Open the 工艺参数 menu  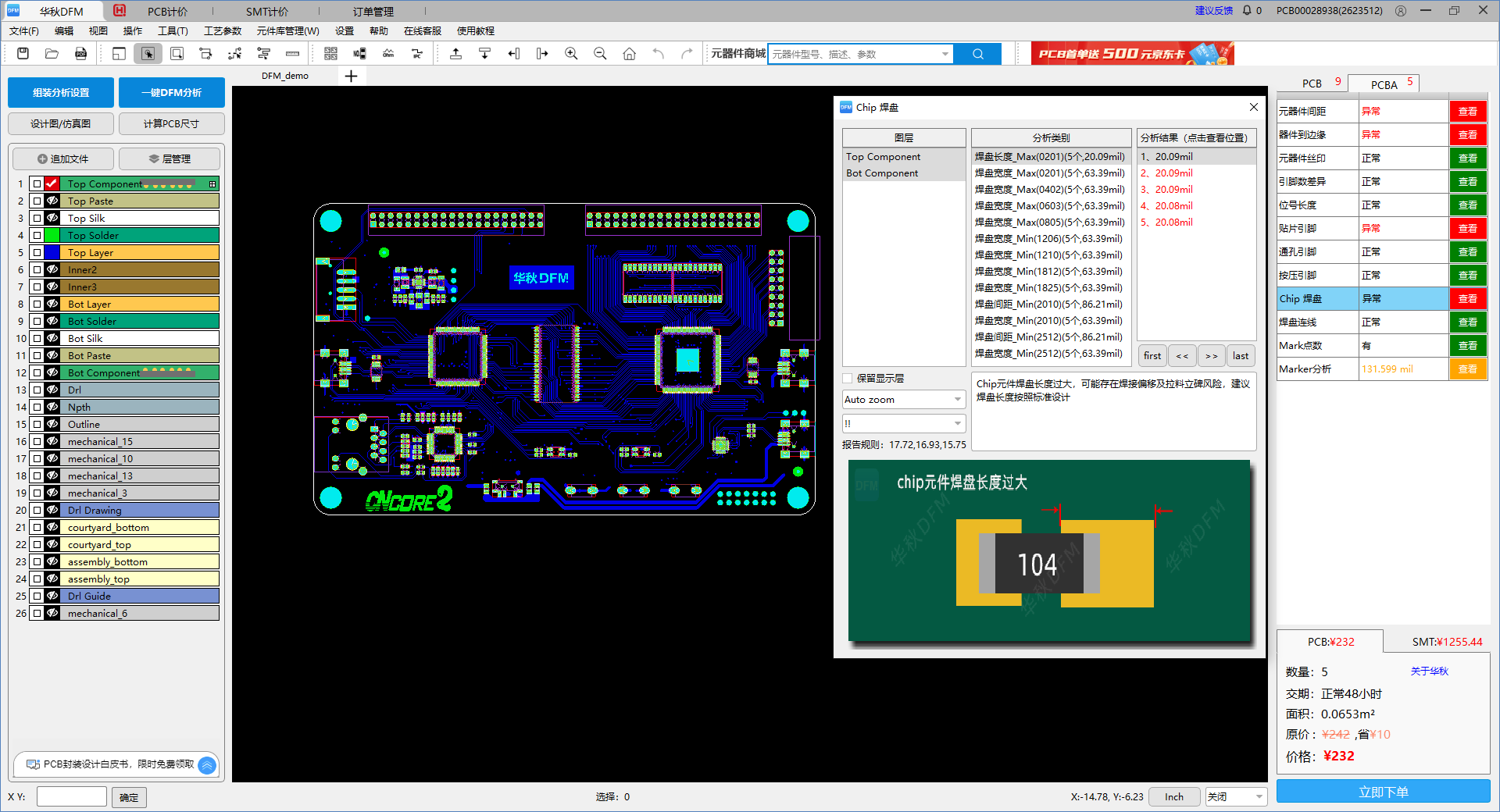(223, 31)
